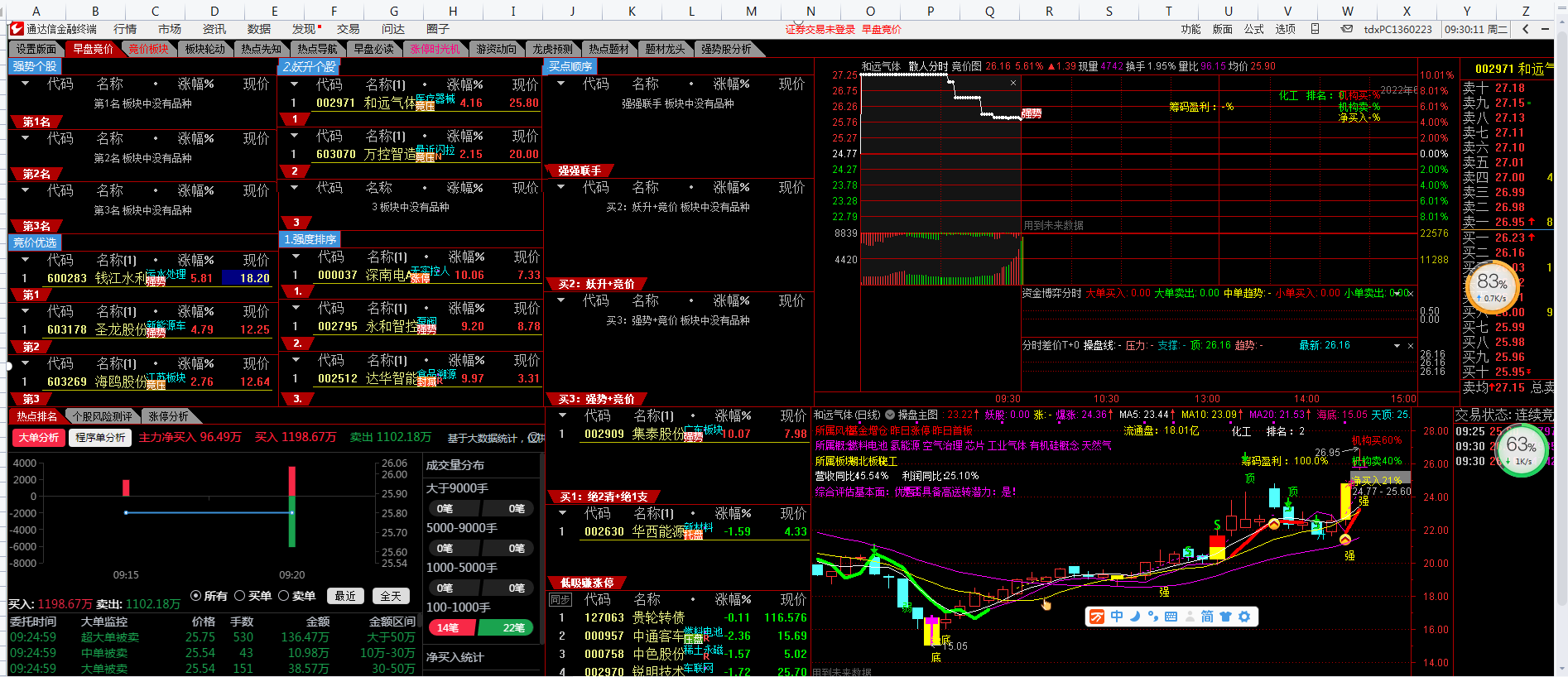Image resolution: width=1568 pixels, height=677 pixels.
Task: Open the IME settings gear icon
Action: [1244, 617]
